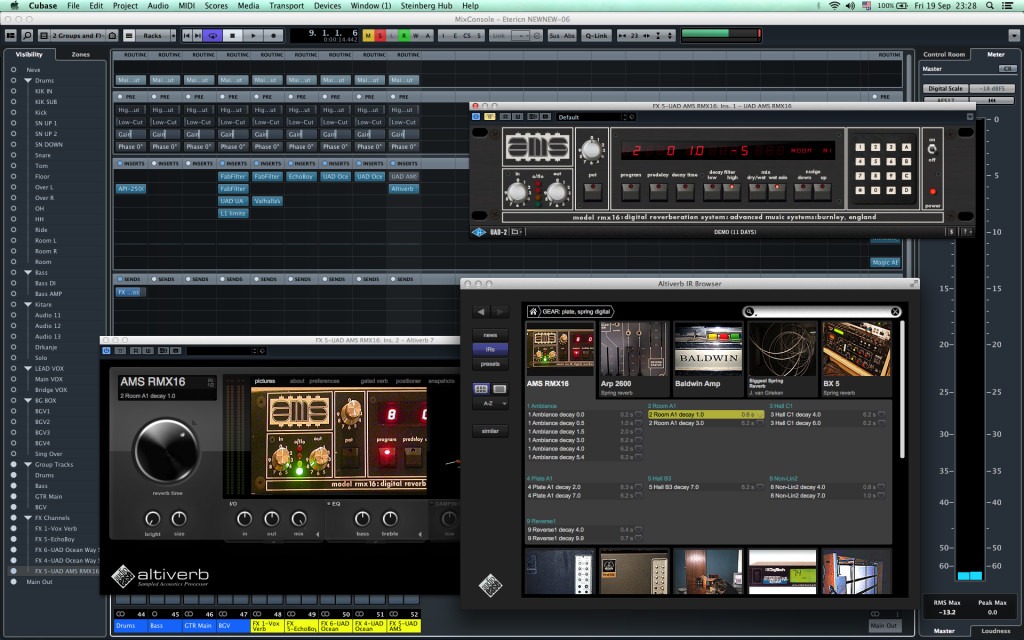Open the Racks selector dropdown
Screen dimensions: 1024x640
[x=155, y=35]
